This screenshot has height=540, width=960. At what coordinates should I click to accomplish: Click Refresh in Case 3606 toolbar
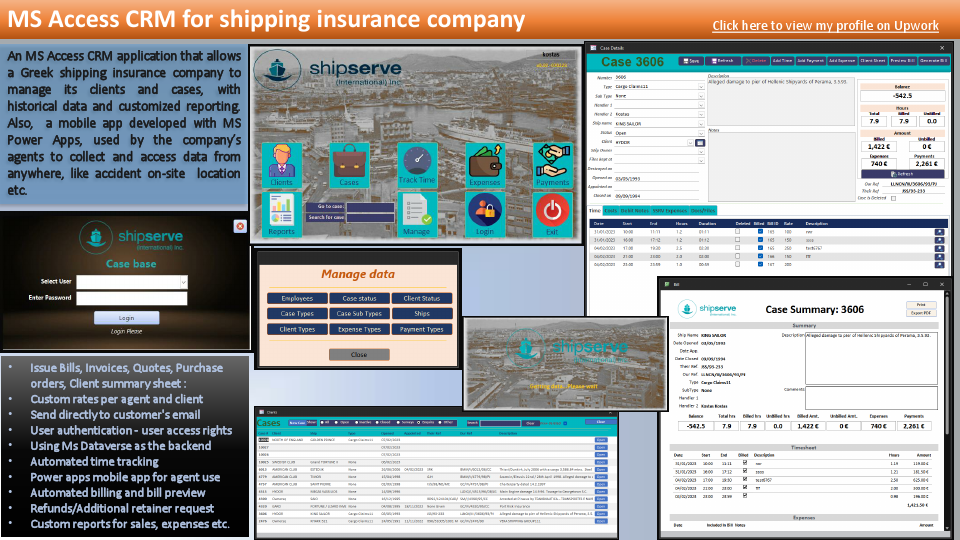pos(722,61)
